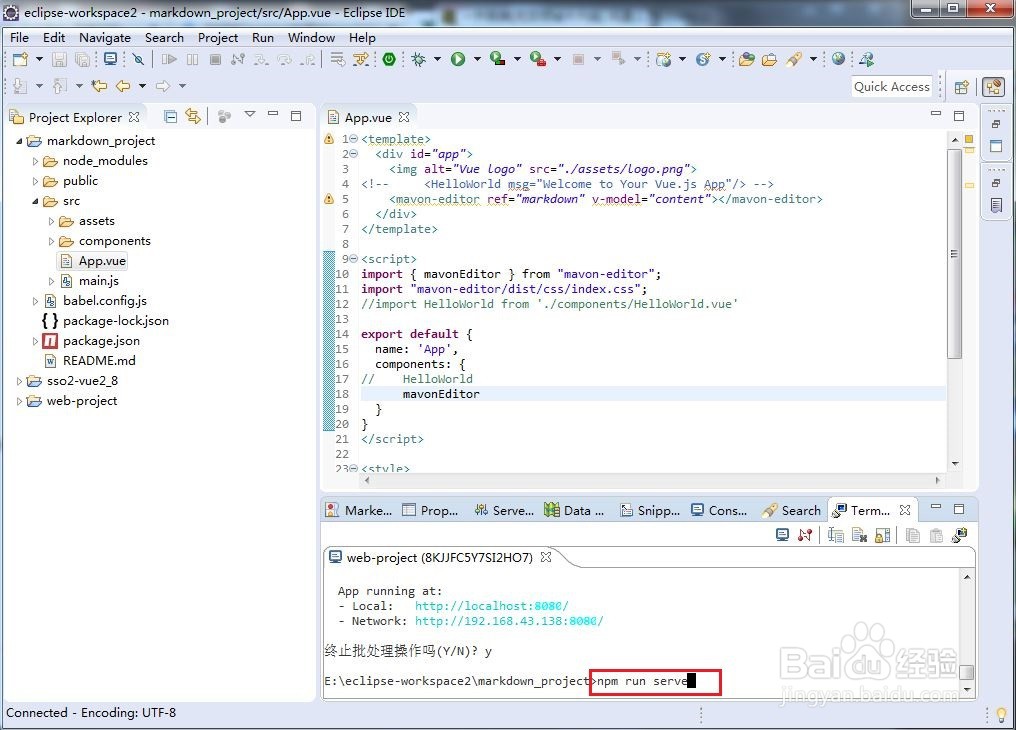Click the Debug bug icon

419,60
